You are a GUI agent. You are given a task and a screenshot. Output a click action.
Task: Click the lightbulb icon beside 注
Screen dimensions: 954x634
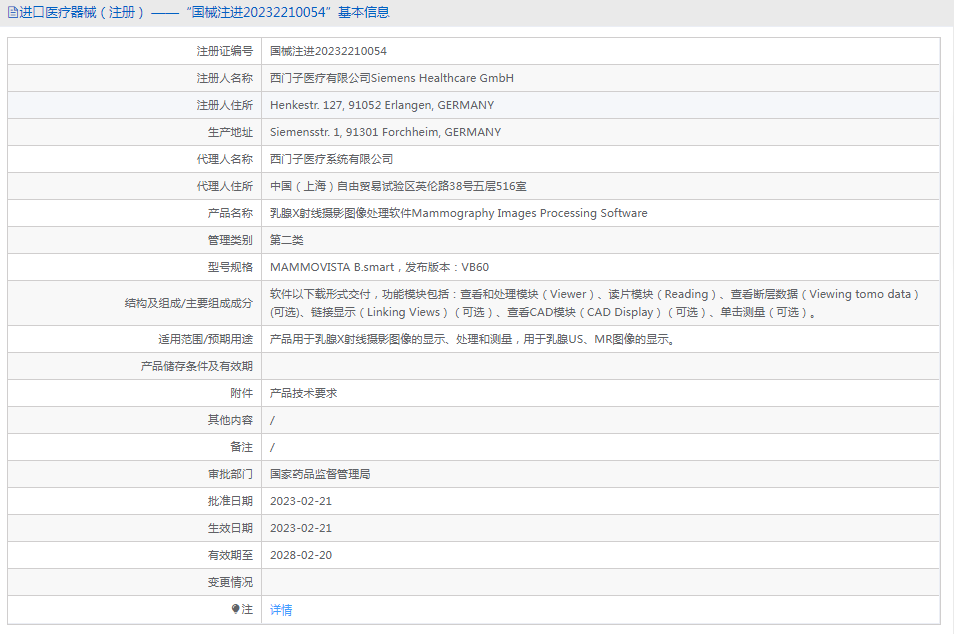235,609
